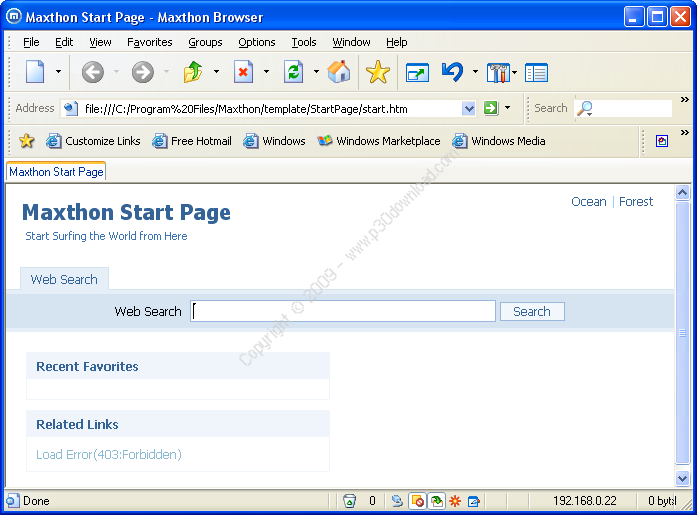Click the Up one level icon

193,72
